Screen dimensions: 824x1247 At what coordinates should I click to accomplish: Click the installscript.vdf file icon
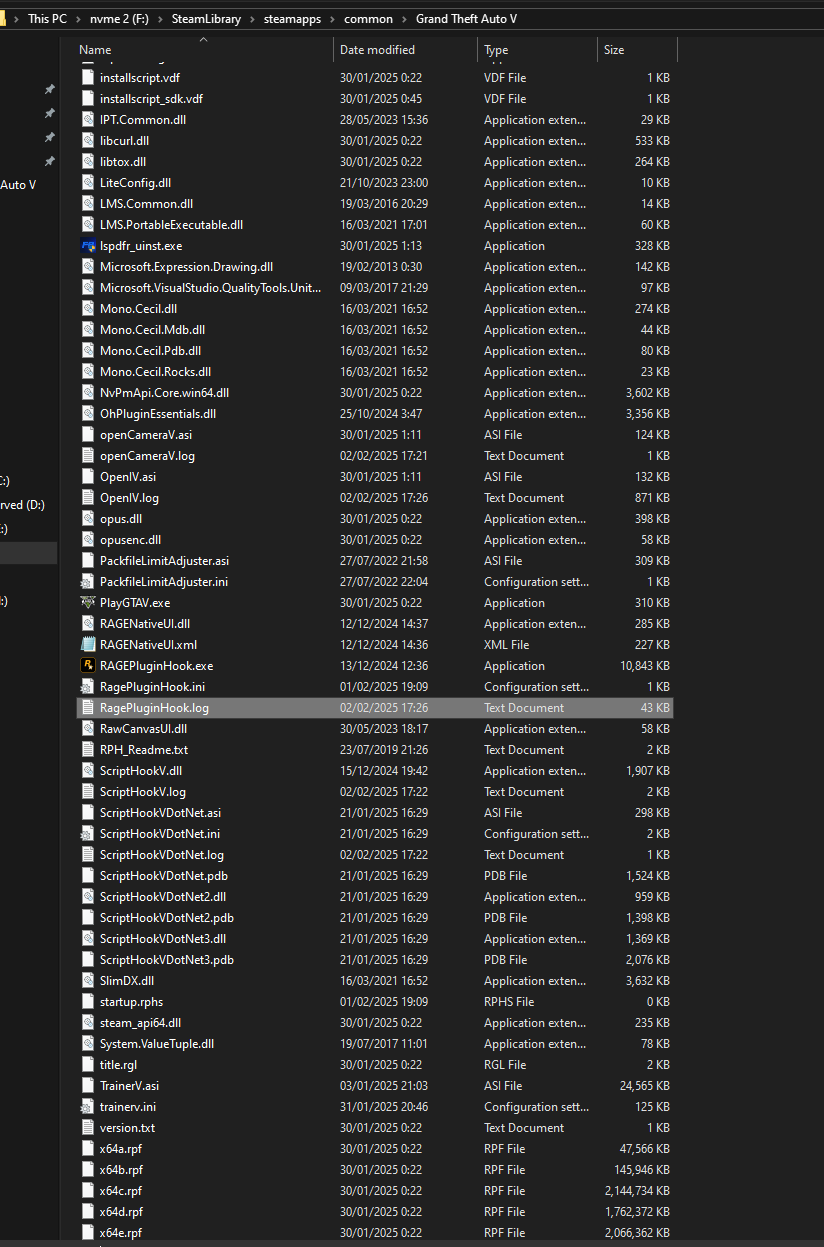pos(88,78)
